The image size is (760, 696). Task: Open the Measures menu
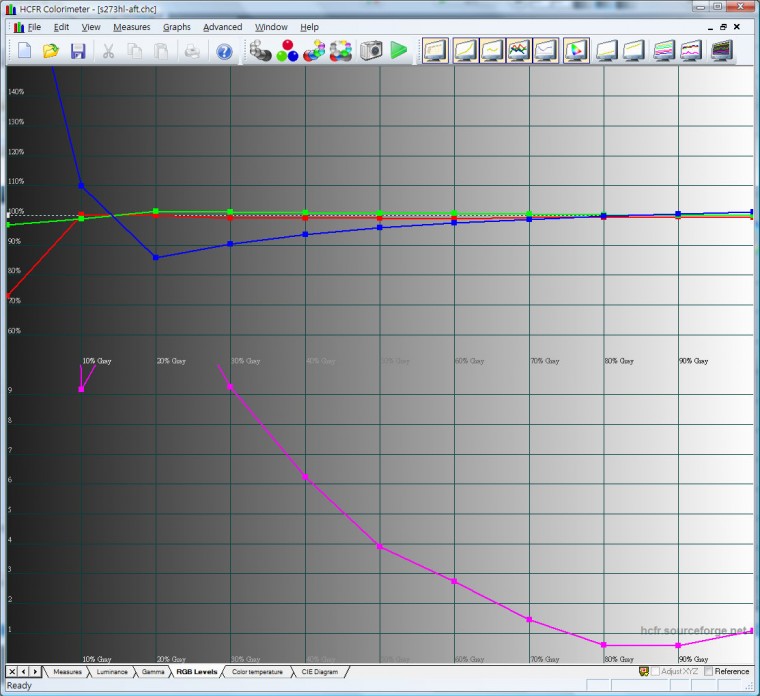132,27
